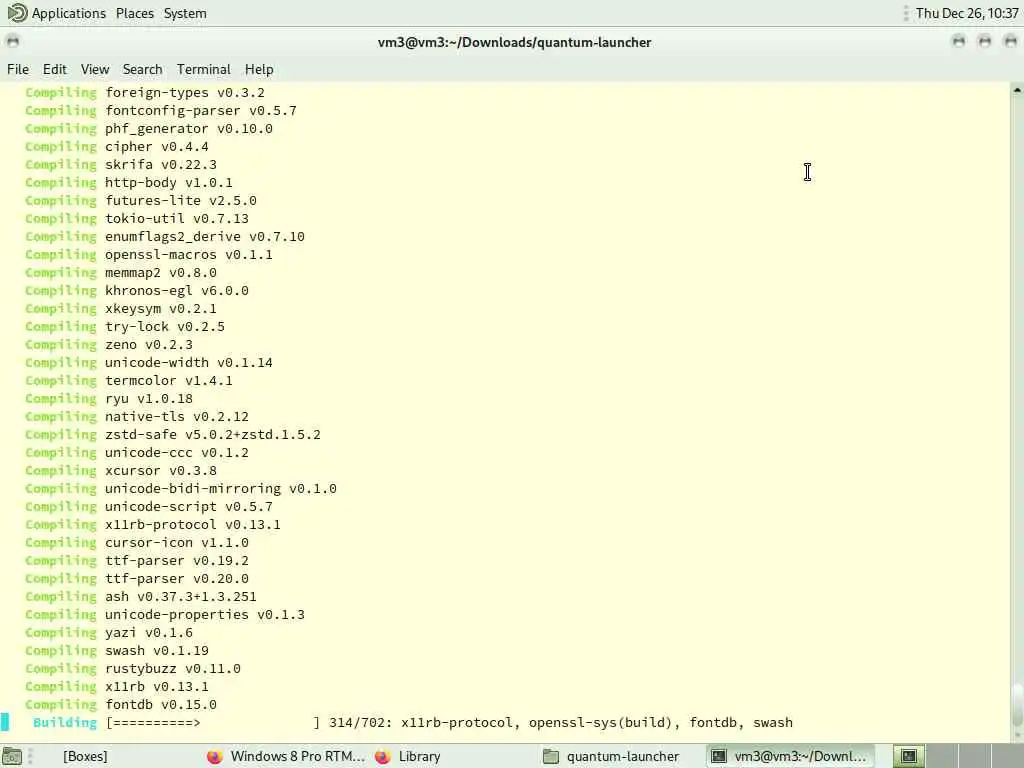Click the line 'unicode-width v0.1.14'
This screenshot has width=1024, height=768.
189,362
